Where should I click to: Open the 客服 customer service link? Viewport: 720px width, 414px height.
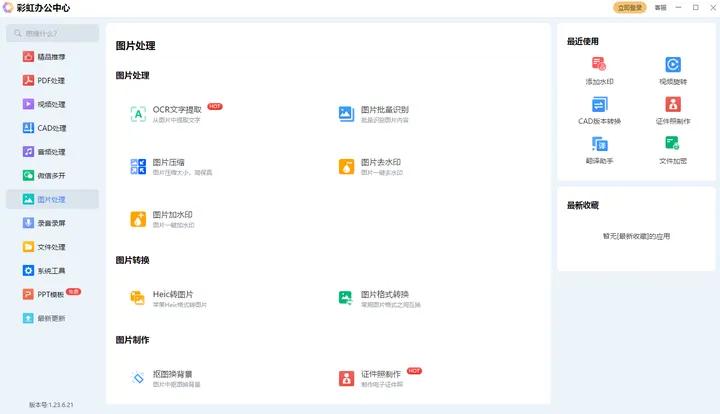coord(660,8)
